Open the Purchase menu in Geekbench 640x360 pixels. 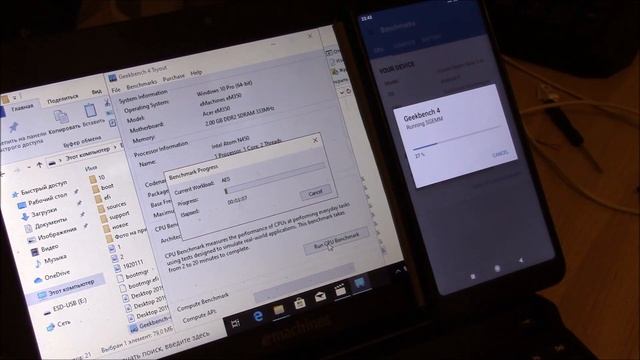point(173,77)
